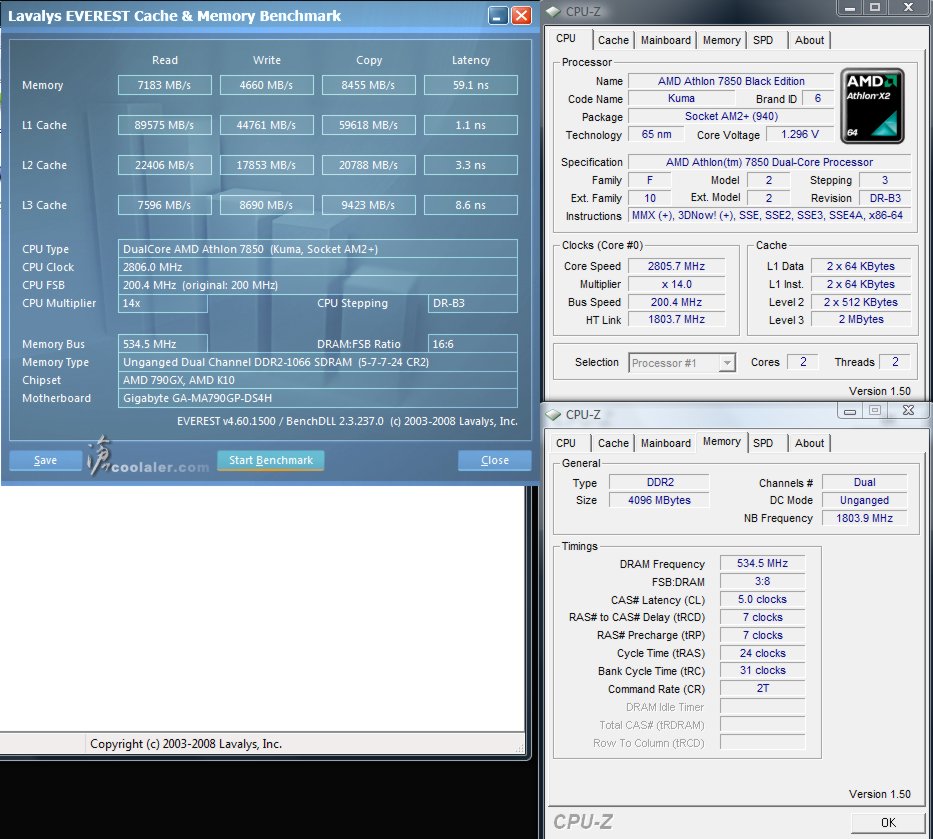Click the Level 3 cache value 2 MBytes

click(x=861, y=320)
